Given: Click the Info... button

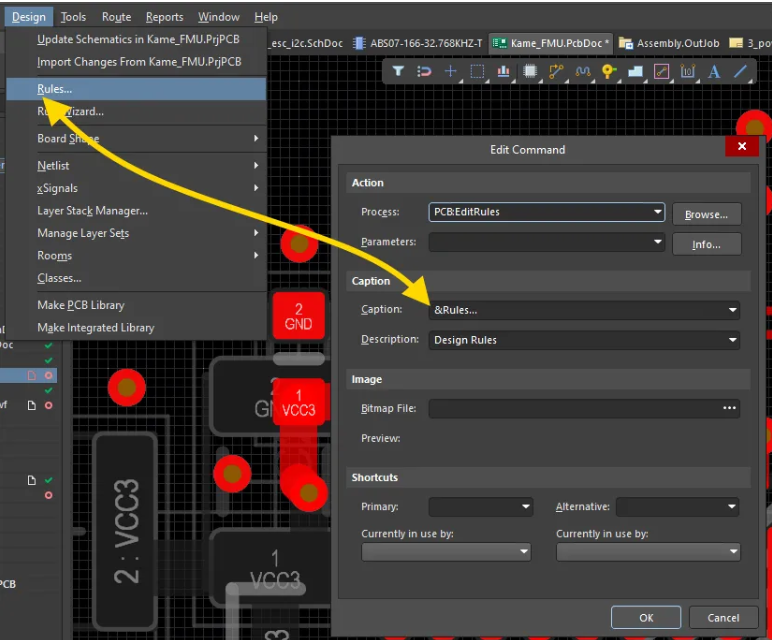Looking at the screenshot, I should [706, 245].
